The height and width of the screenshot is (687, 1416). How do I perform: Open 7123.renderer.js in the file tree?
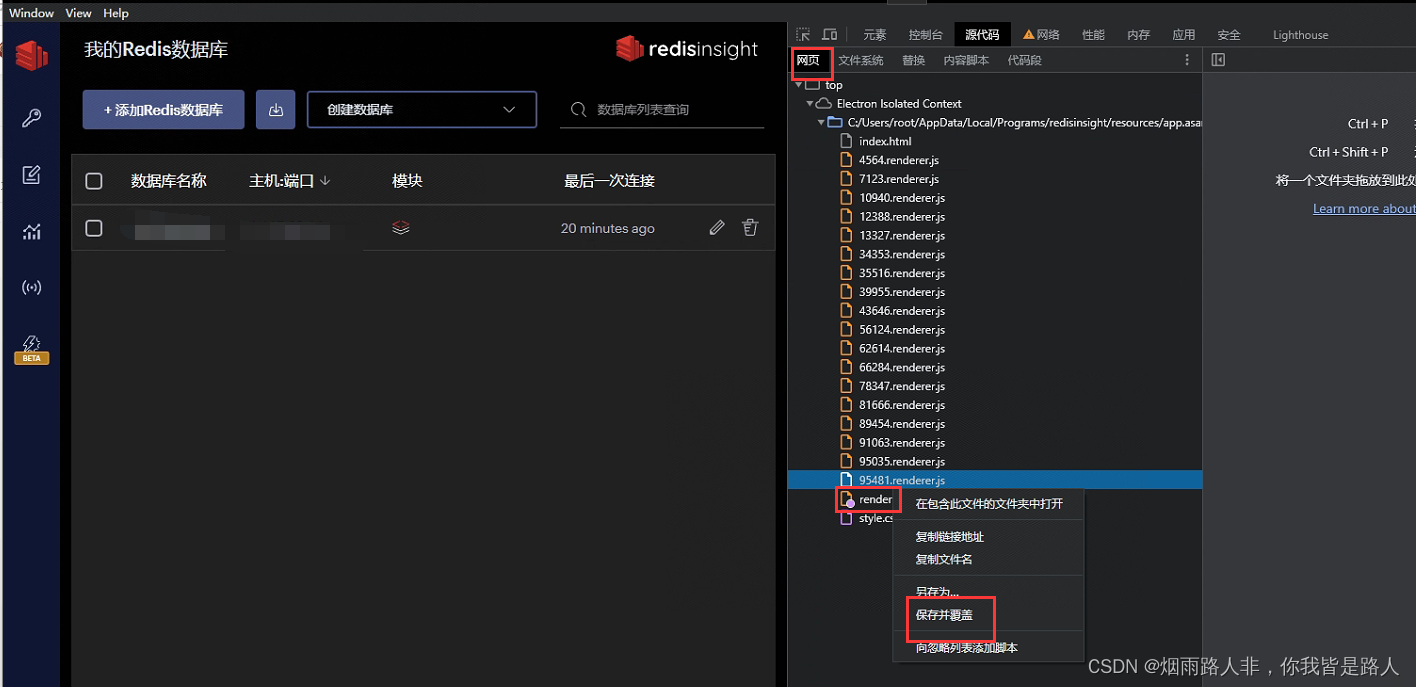pos(899,179)
